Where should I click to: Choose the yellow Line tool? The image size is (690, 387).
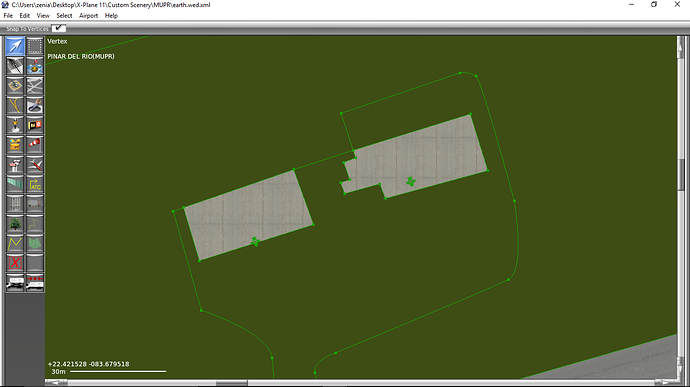15,243
